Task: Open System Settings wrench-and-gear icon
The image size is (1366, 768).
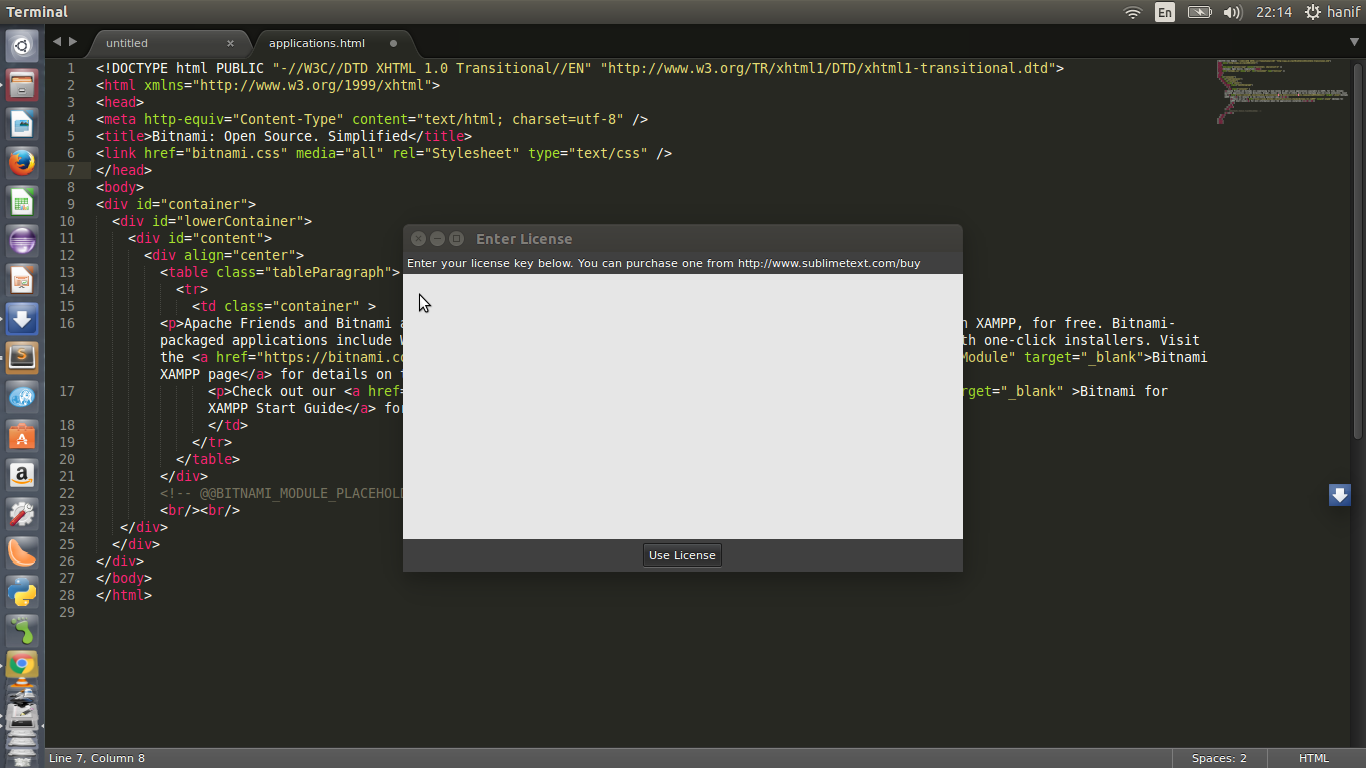Action: [22, 514]
